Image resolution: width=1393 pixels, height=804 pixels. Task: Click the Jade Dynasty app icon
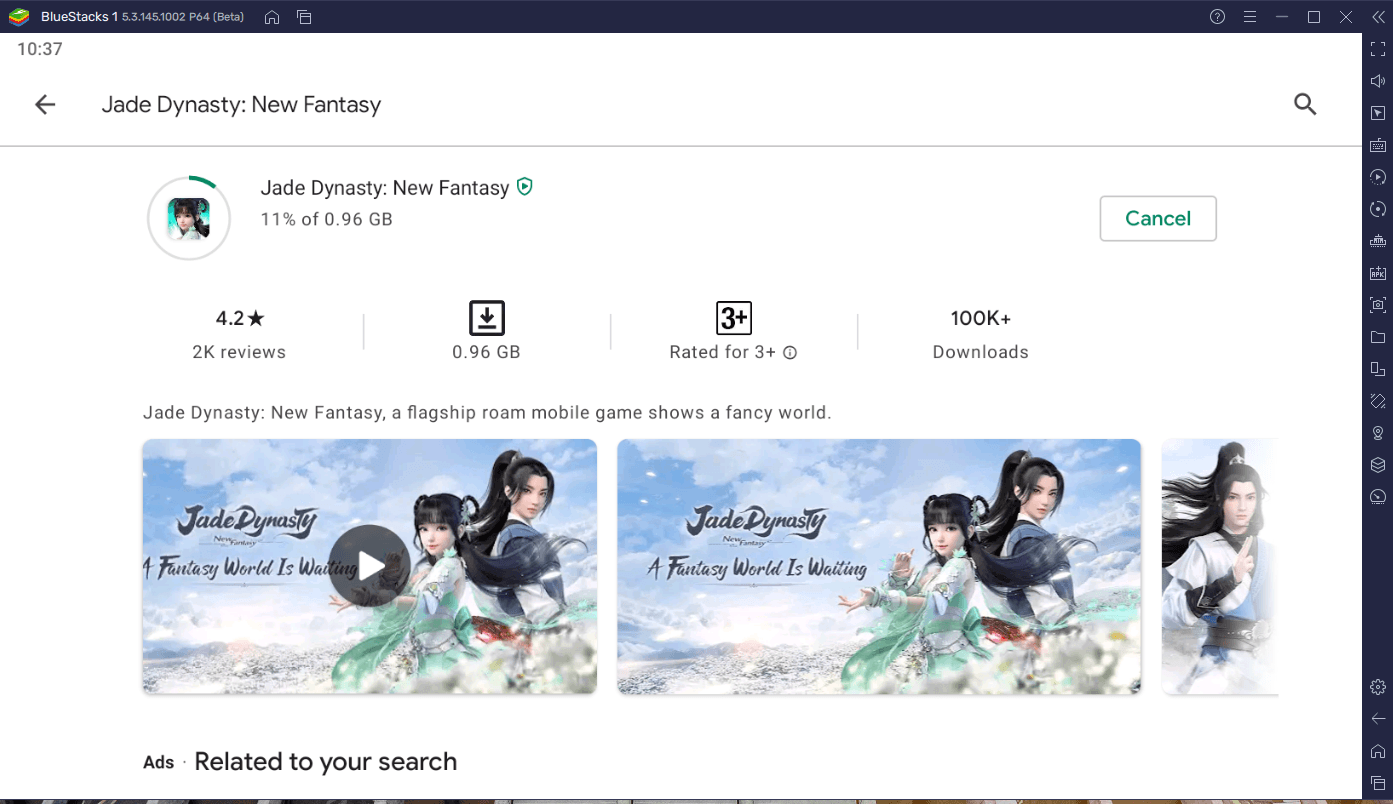(189, 218)
